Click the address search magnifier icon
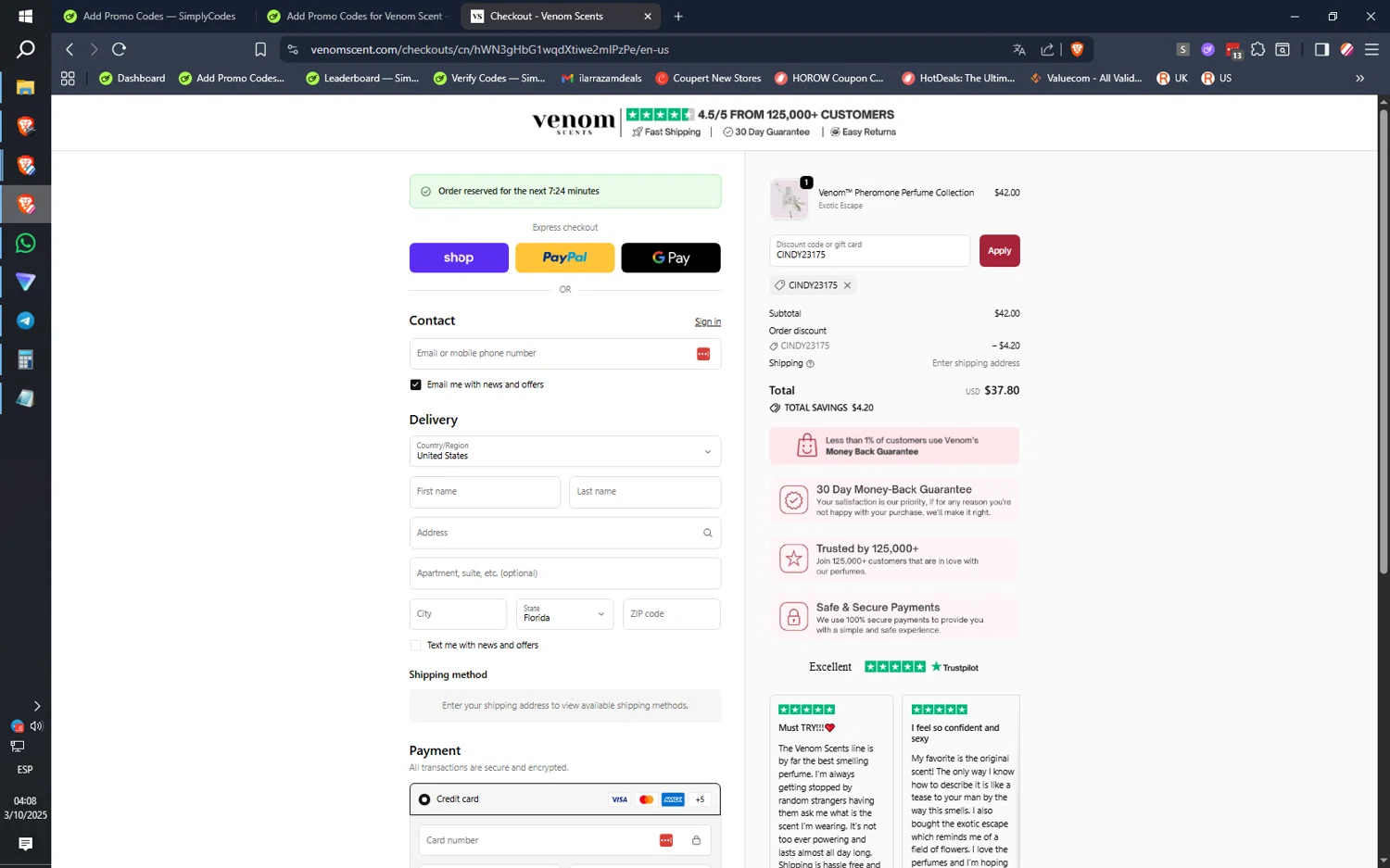This screenshot has height=868, width=1390. coord(707,533)
